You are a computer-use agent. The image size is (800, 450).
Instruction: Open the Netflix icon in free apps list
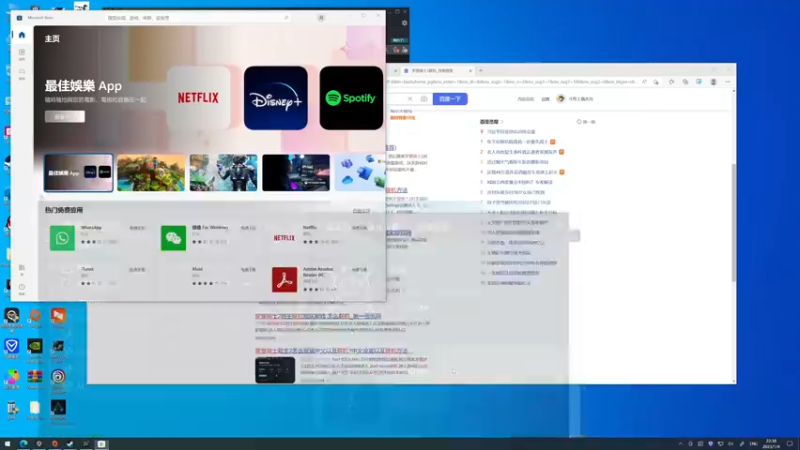pyautogui.click(x=284, y=238)
